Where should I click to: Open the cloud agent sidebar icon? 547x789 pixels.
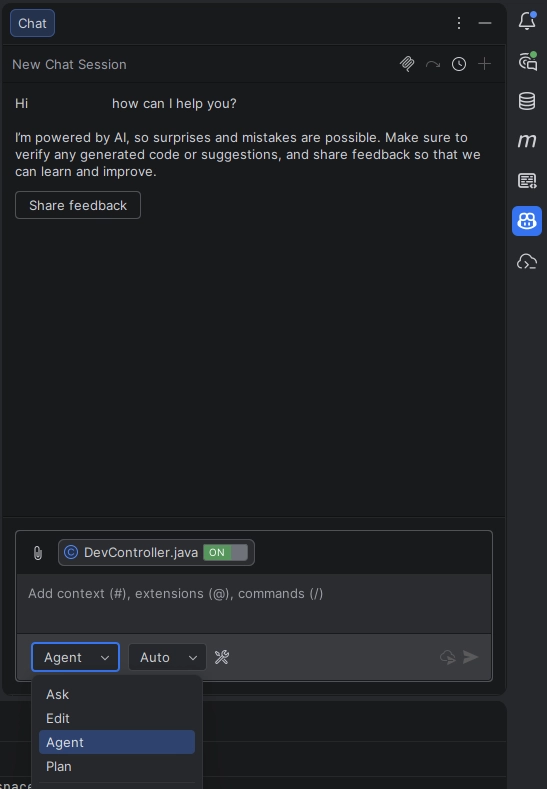(x=527, y=262)
